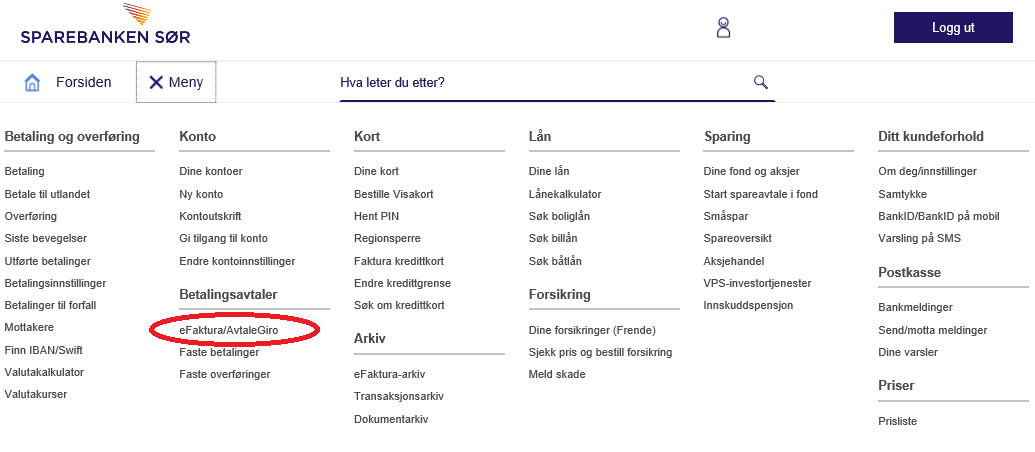
Task: Open the user profile icon
Action: 724,27
